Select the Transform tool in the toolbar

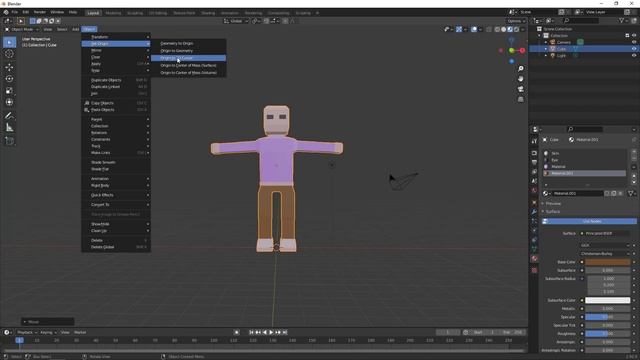pyautogui.click(x=9, y=102)
